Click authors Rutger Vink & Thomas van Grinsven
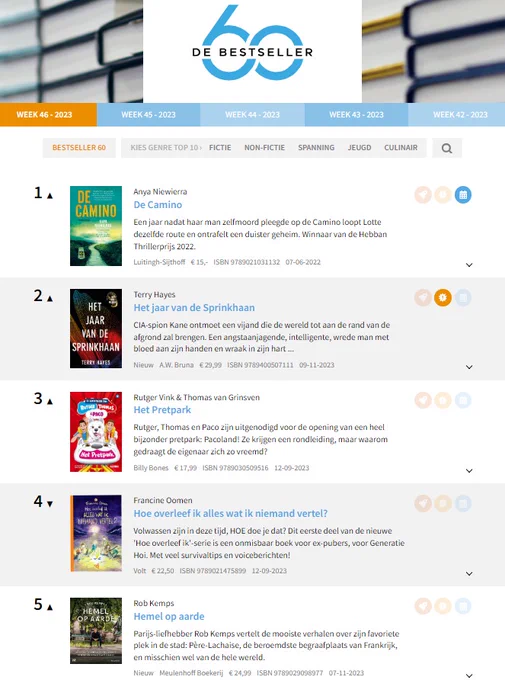This screenshot has width=505, height=680. pos(197,397)
